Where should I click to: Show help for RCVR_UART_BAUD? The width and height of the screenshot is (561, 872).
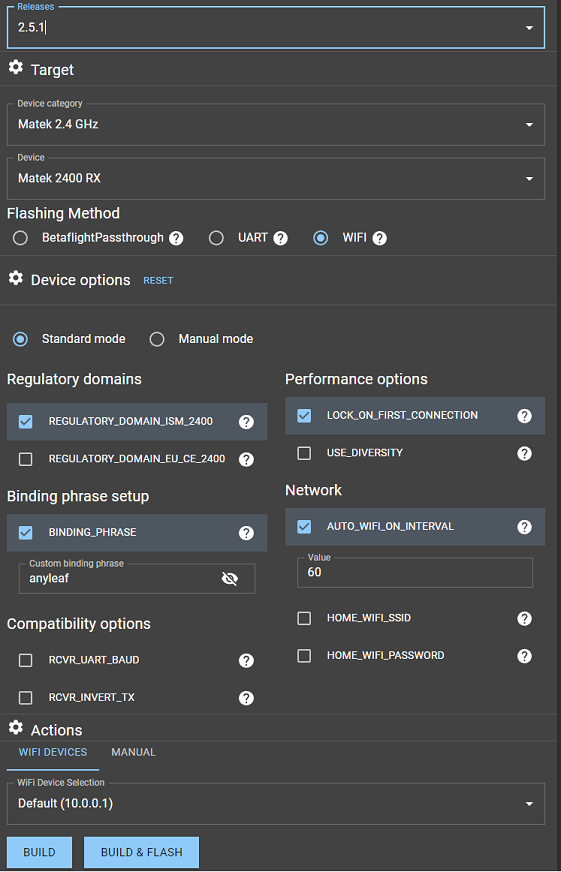246,660
